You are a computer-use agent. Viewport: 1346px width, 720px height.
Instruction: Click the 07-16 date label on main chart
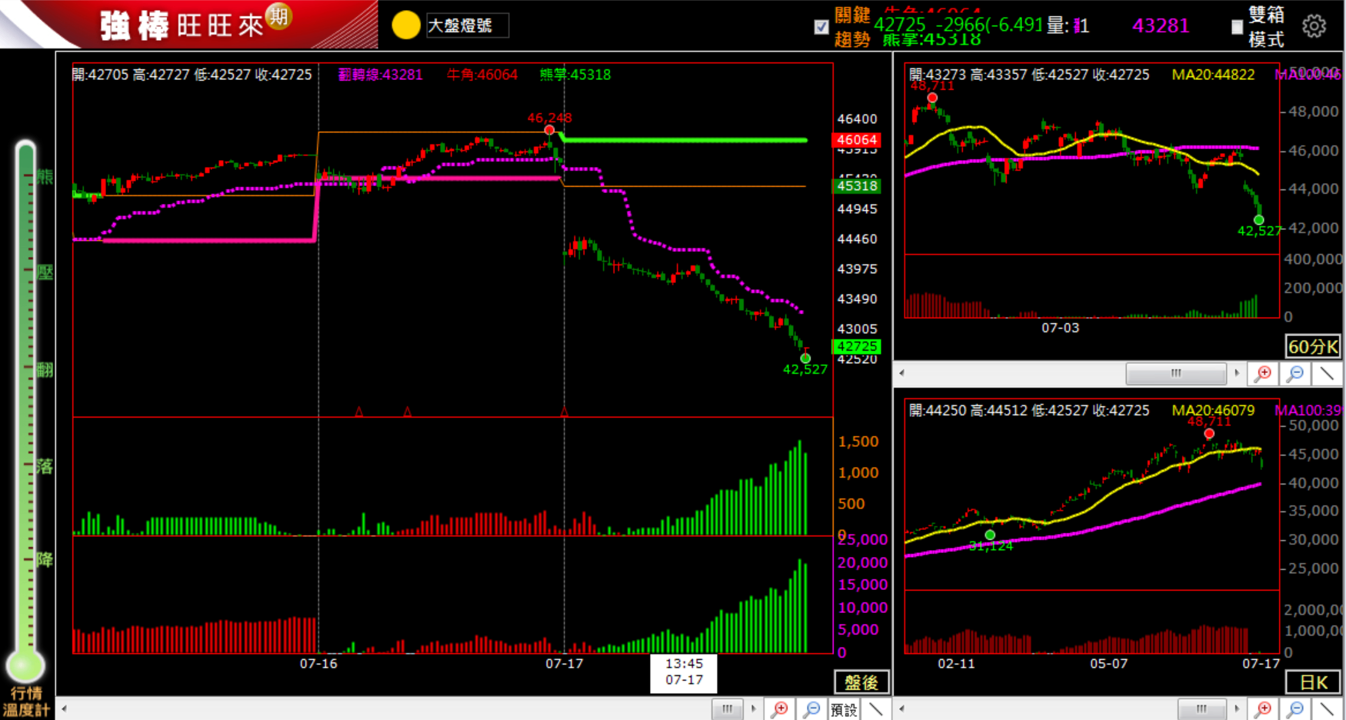point(319,663)
